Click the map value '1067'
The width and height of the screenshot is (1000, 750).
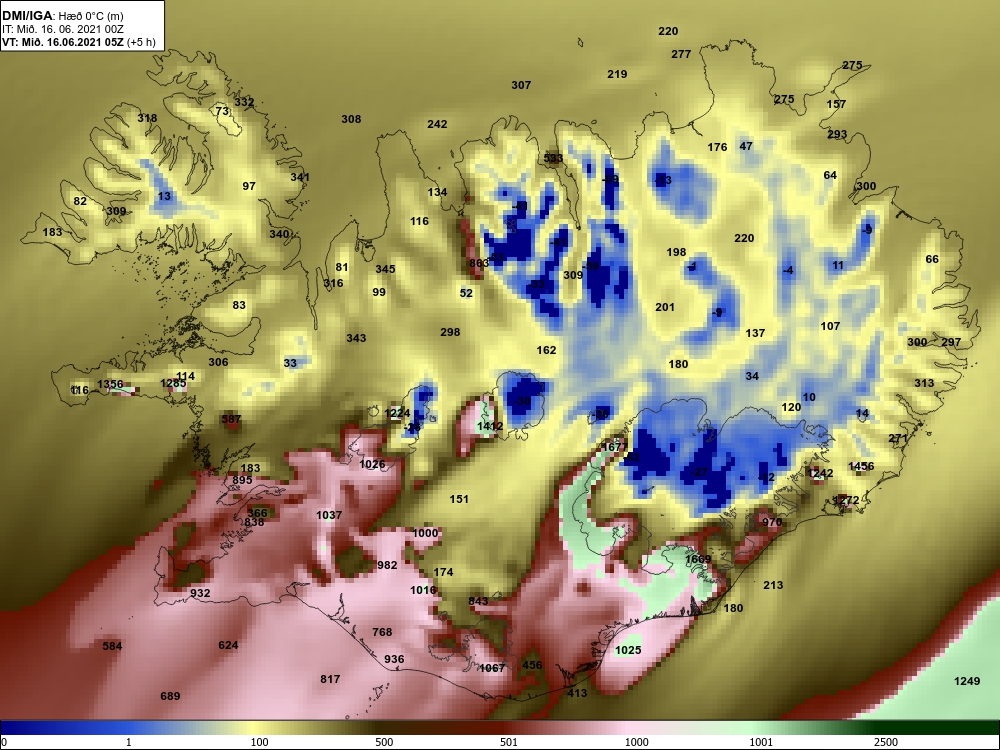click(492, 668)
